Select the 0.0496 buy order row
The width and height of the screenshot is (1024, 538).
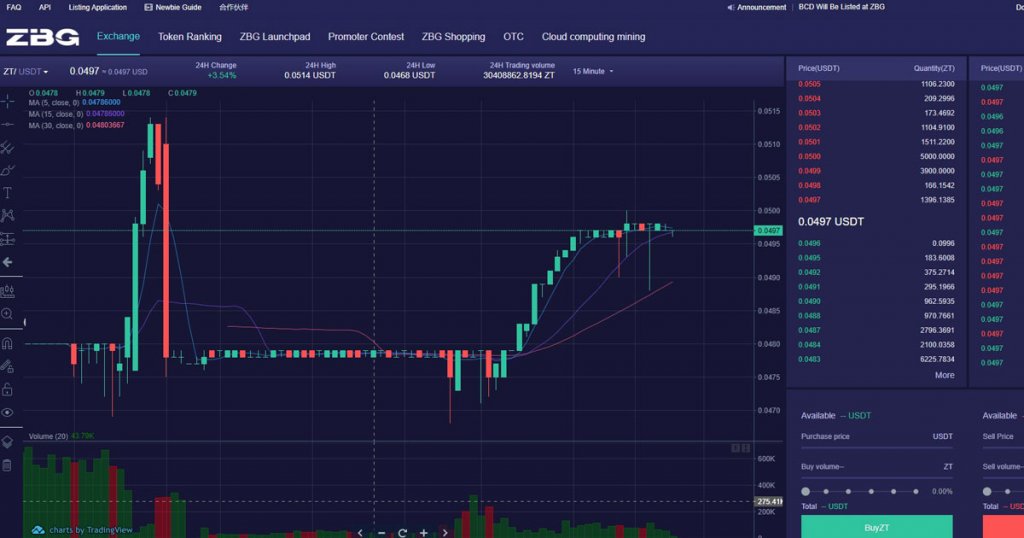tap(876, 243)
